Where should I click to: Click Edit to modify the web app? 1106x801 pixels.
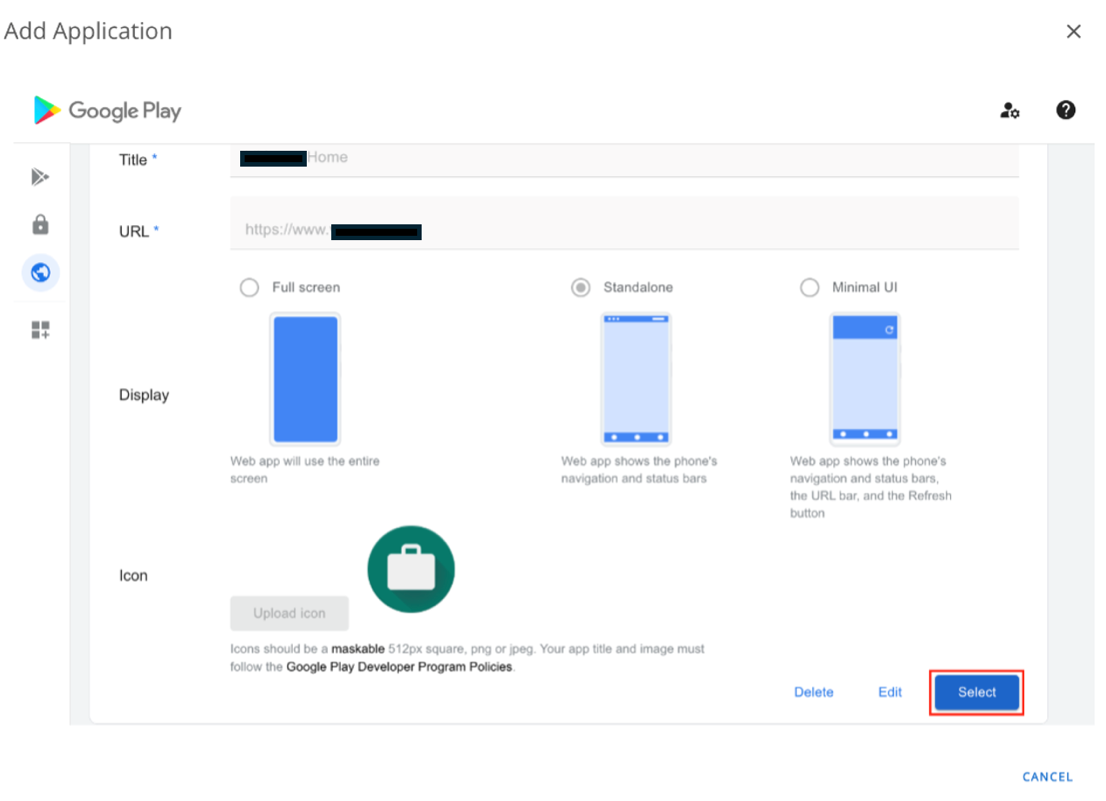[x=890, y=692]
